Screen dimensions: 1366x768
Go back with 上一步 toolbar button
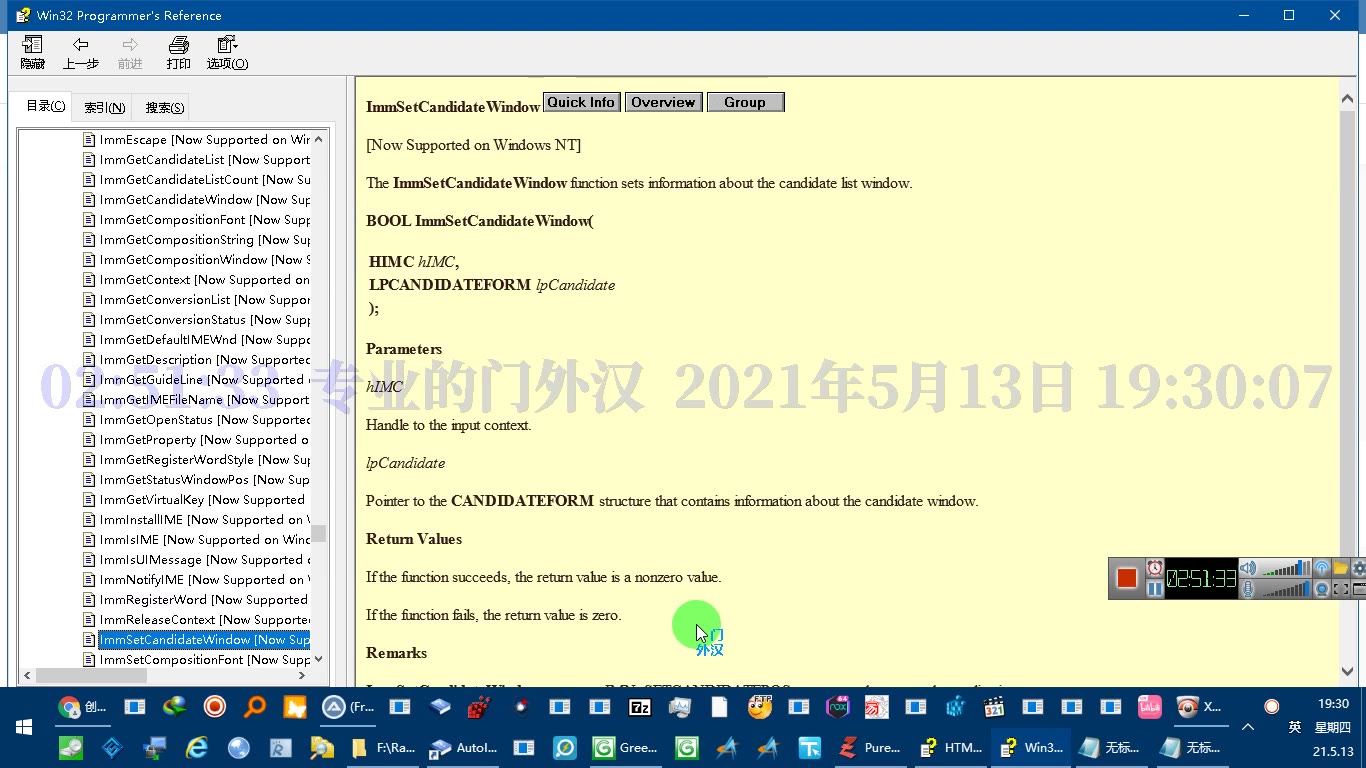(81, 53)
